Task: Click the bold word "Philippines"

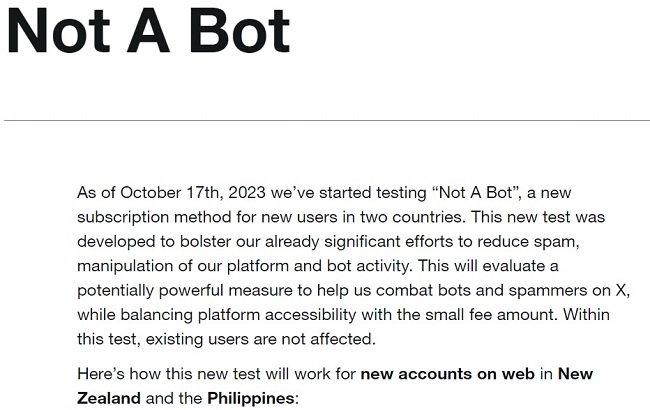Action: pos(251,398)
